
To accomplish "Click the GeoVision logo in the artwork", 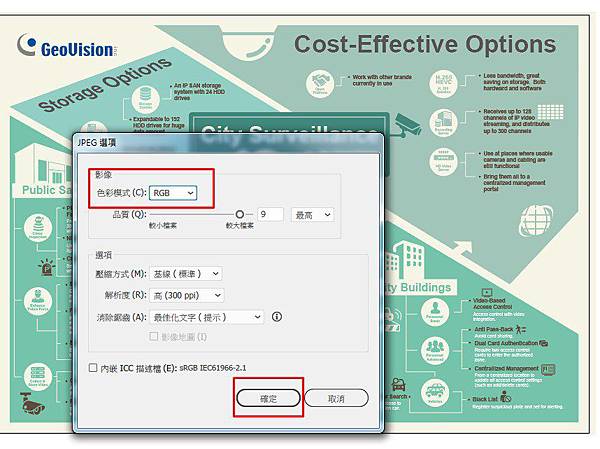I will point(67,47).
